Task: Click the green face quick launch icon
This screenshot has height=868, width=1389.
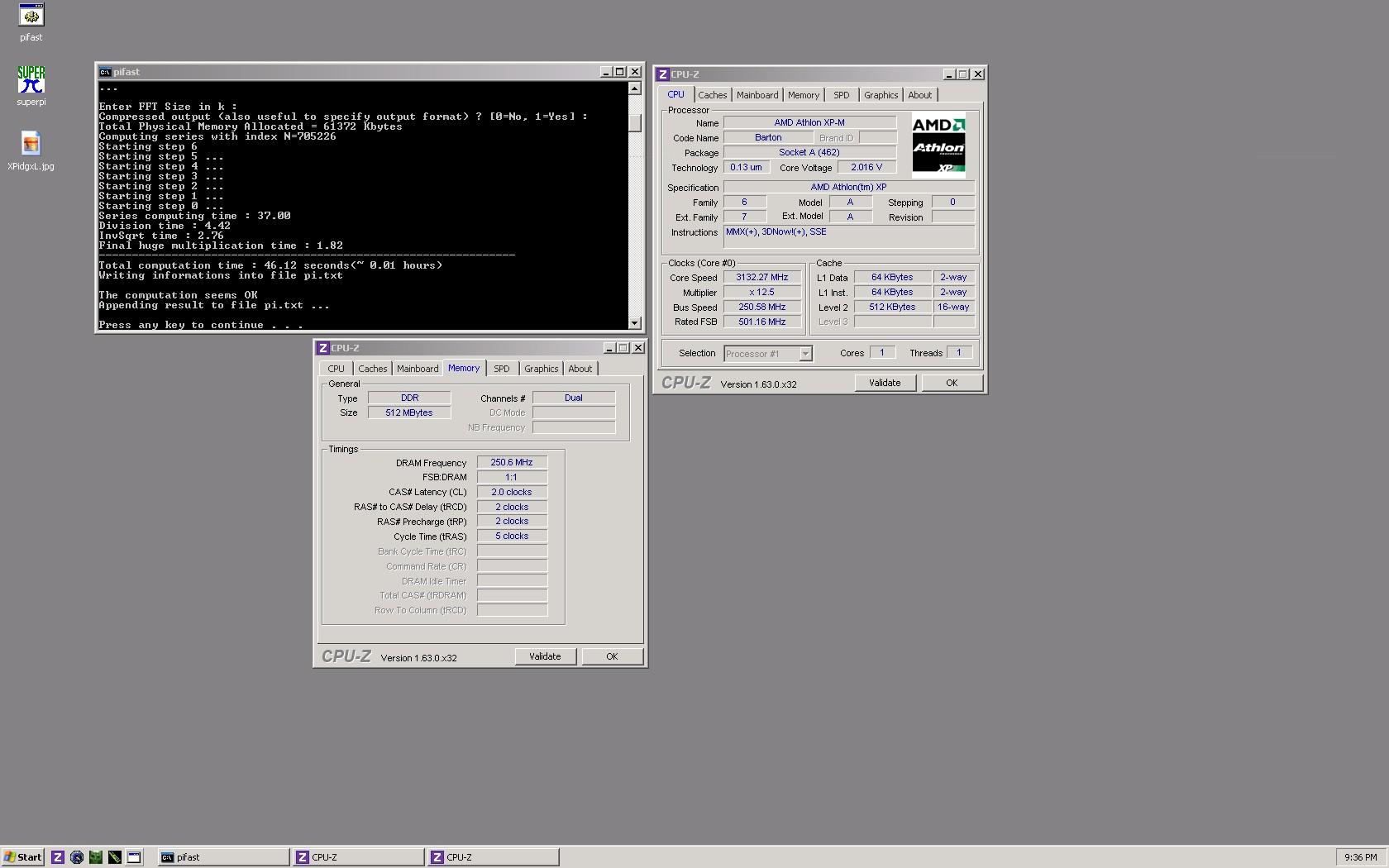Action: pos(96,857)
